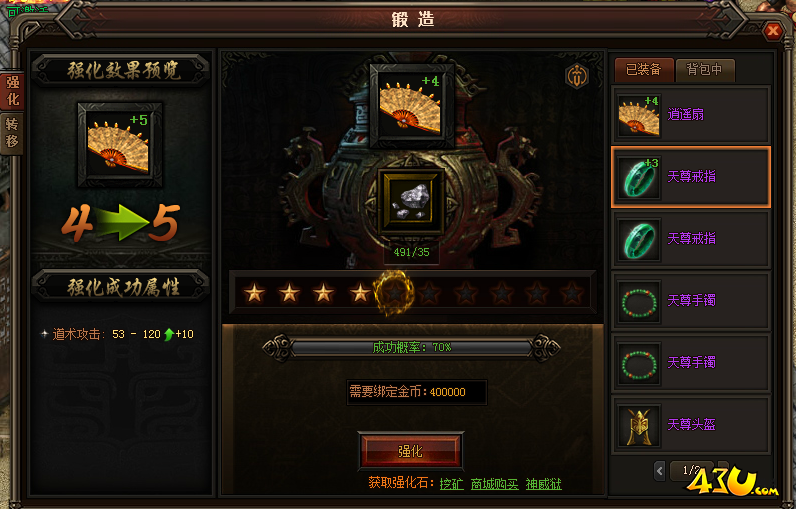Click the 强化 strengthen button
Image resolution: width=796 pixels, height=509 pixels.
coord(410,451)
